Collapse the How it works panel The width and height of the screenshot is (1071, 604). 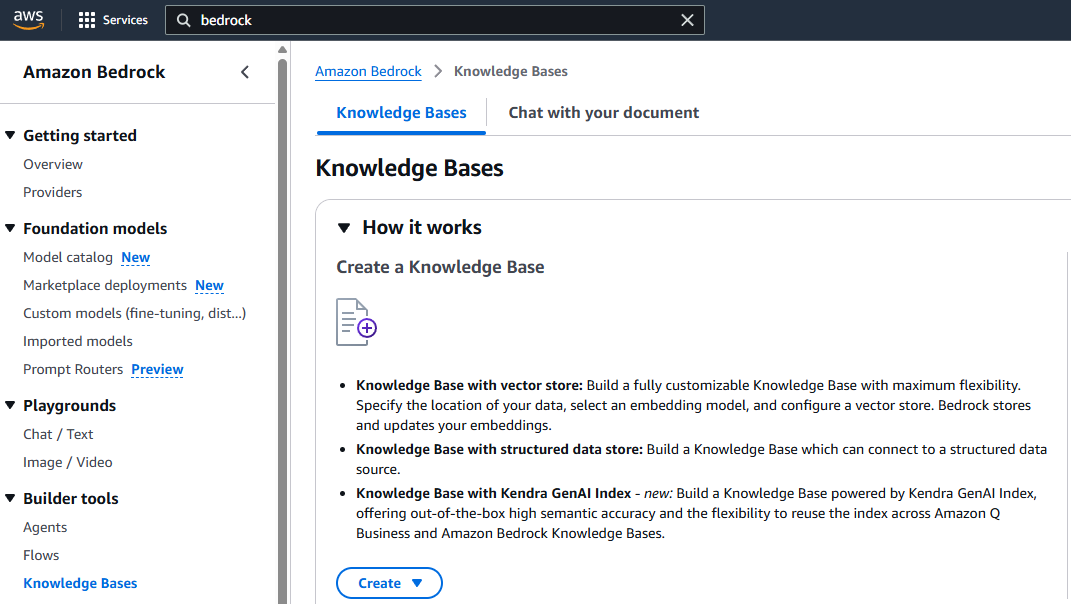[x=344, y=228]
